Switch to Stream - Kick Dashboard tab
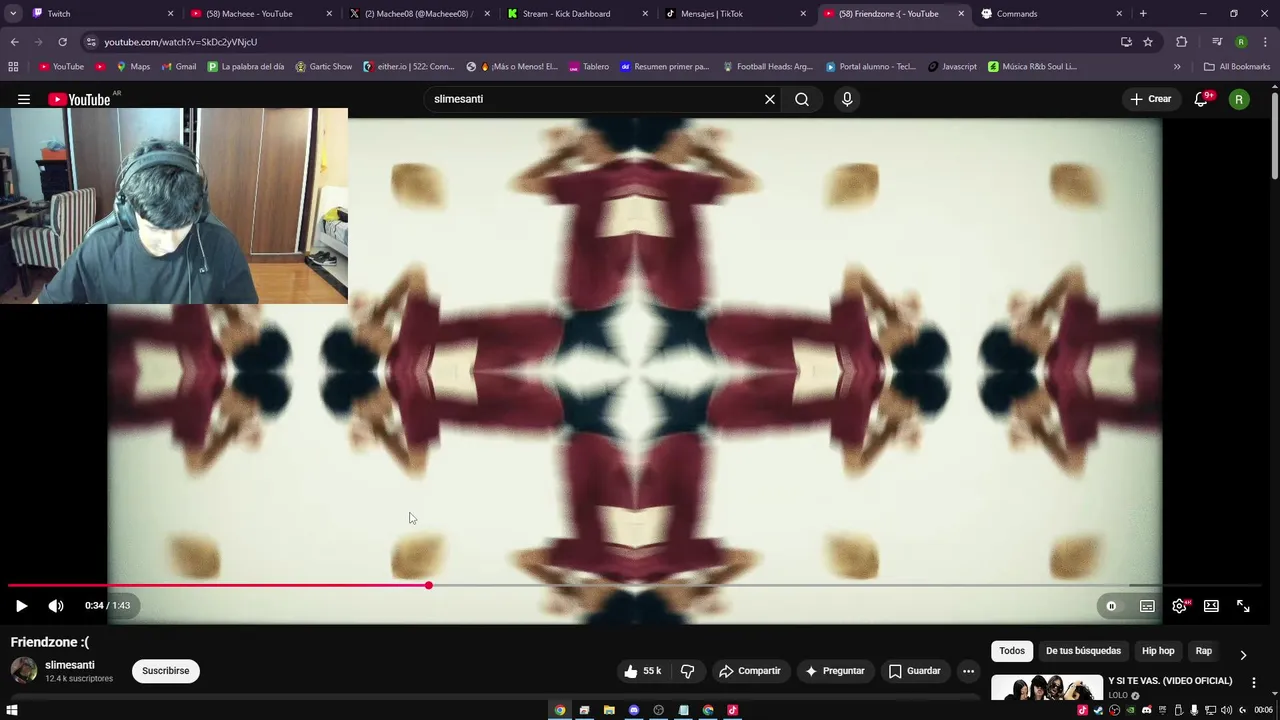This screenshot has width=1280, height=720. click(x=578, y=14)
